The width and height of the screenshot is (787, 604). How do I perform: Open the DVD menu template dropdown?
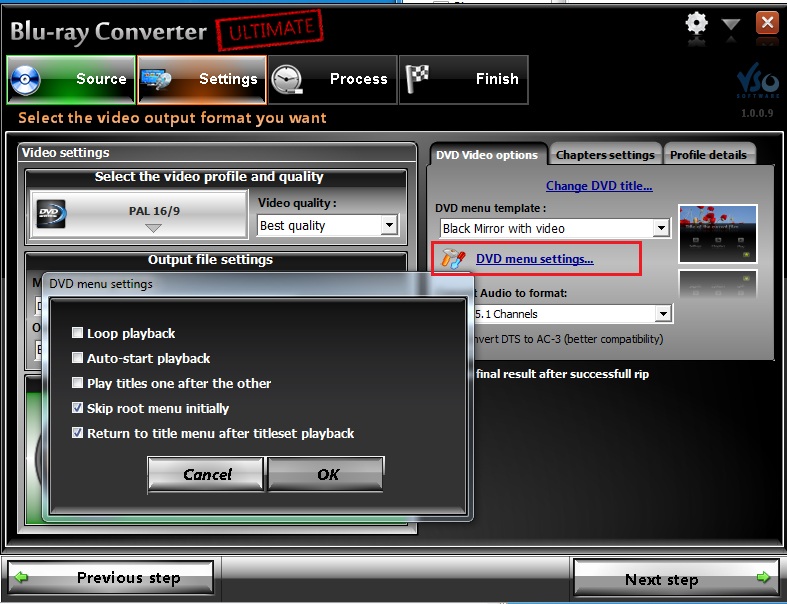click(662, 228)
